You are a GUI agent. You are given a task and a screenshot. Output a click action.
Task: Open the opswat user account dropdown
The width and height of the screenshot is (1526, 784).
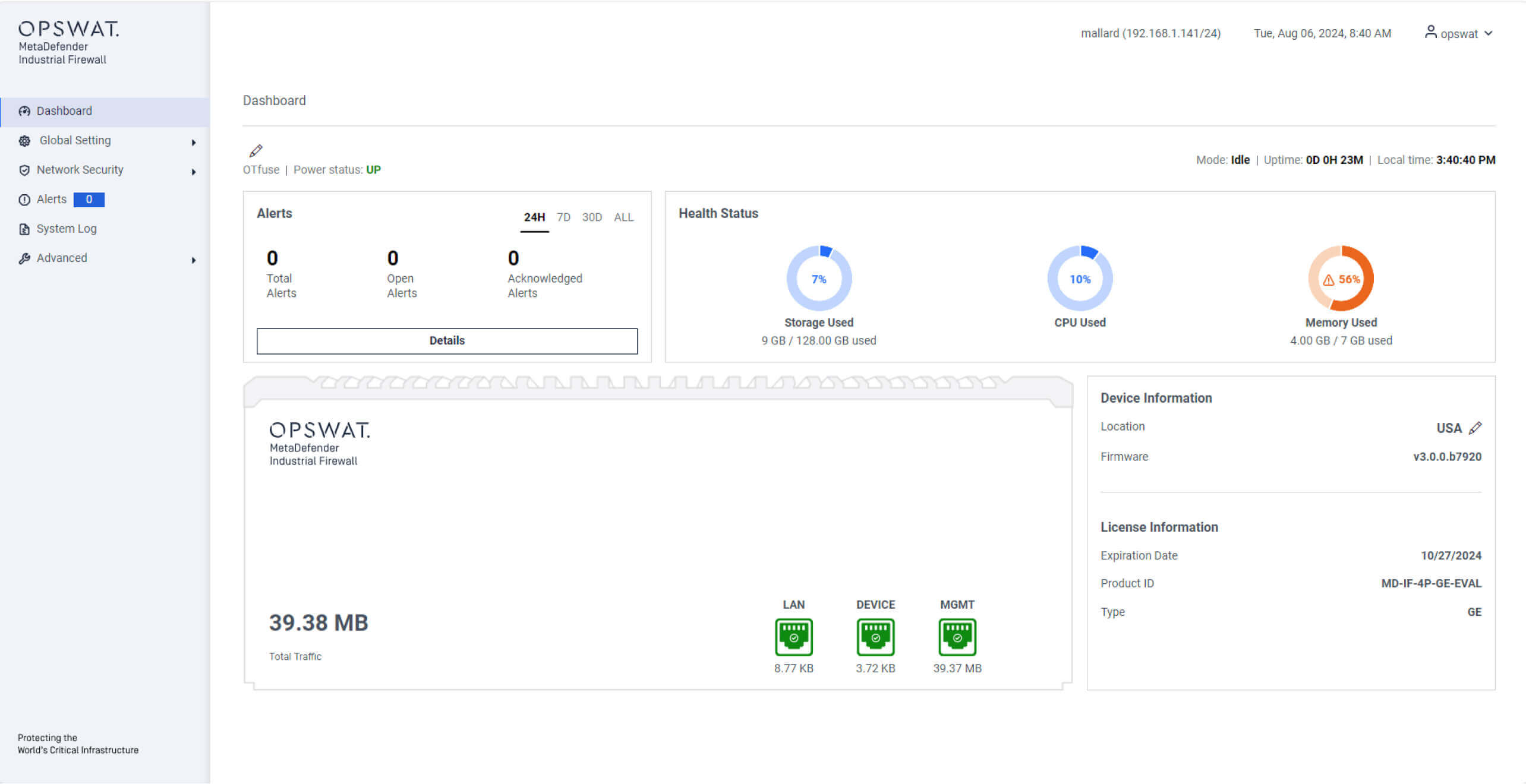point(1458,33)
